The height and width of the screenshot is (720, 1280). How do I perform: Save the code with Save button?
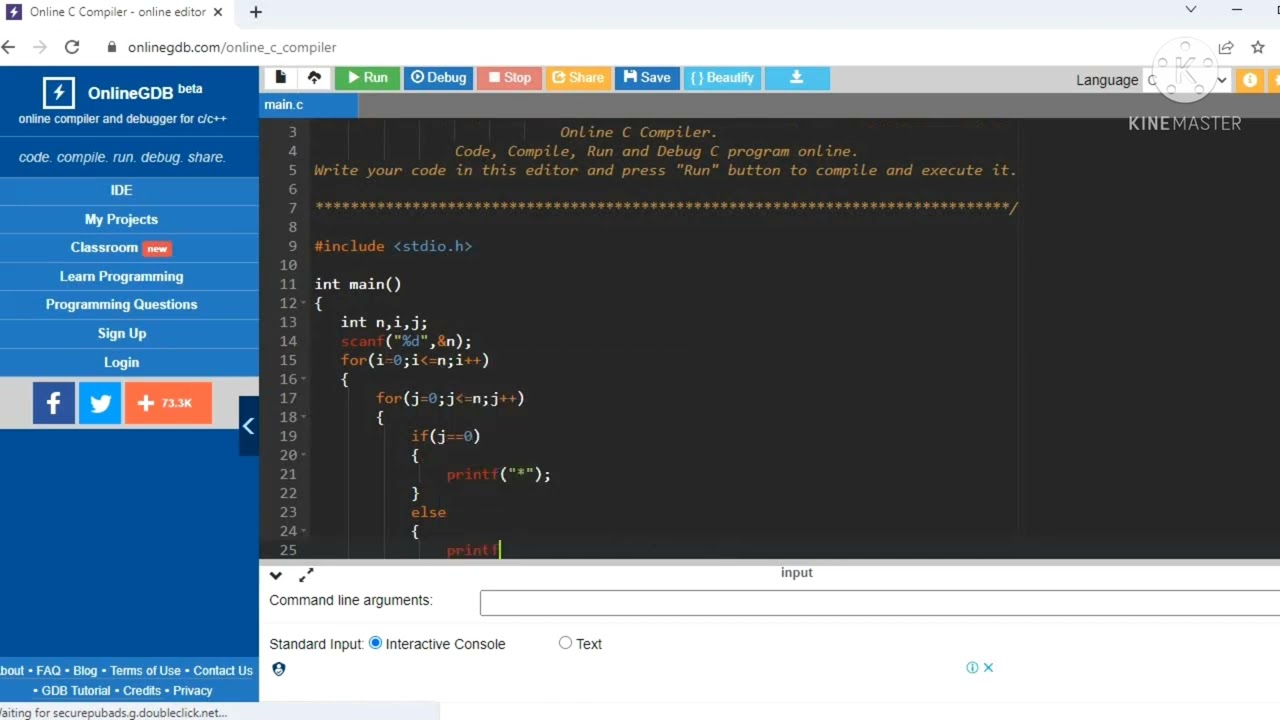(x=647, y=78)
